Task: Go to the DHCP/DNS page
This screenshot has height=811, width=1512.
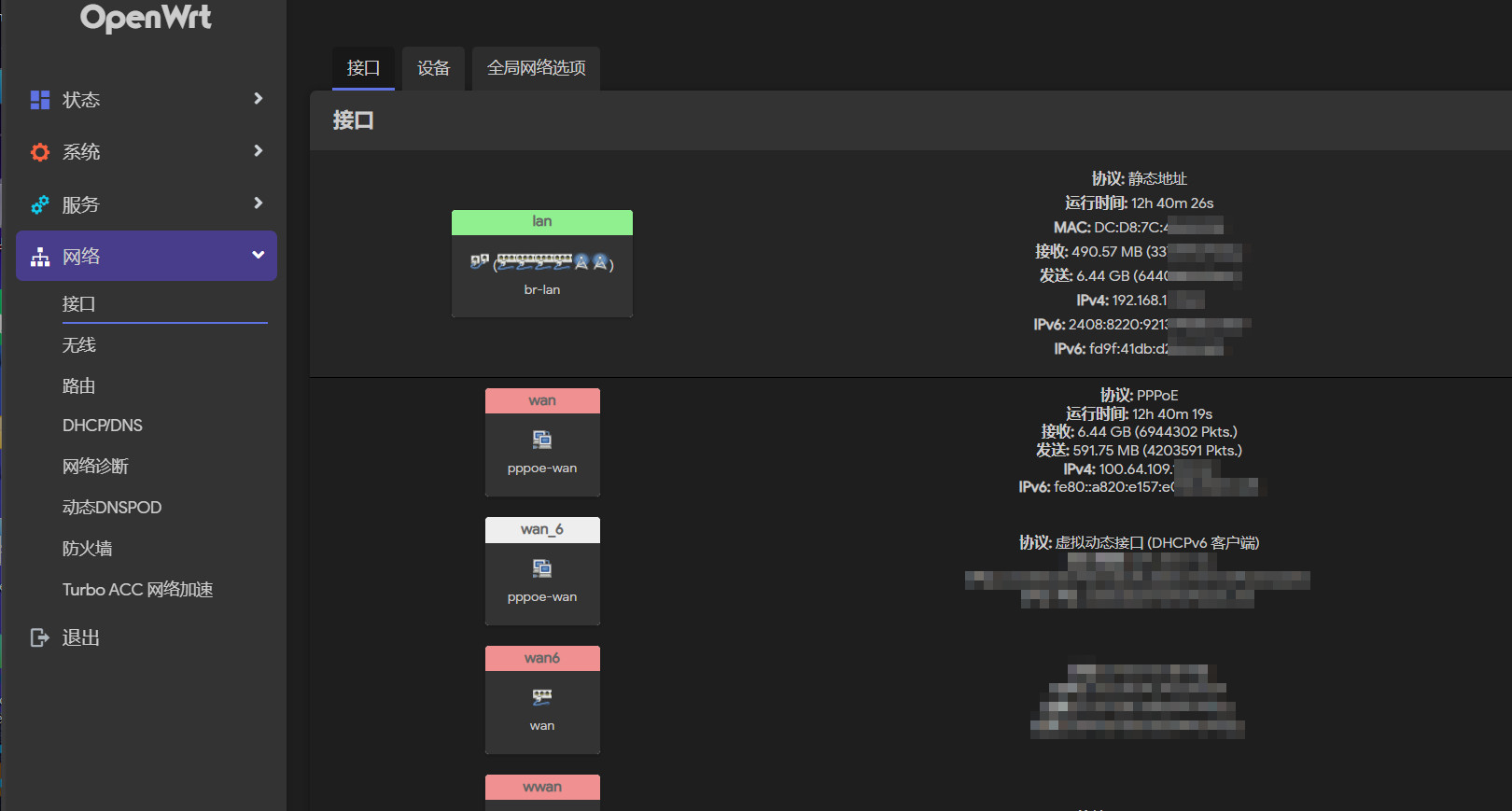Action: click(103, 426)
